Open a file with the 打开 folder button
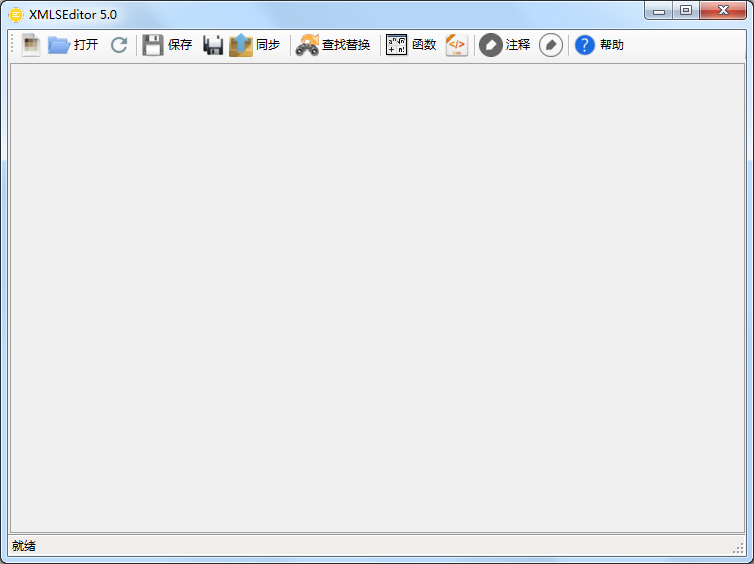Image resolution: width=754 pixels, height=564 pixels. (72, 45)
